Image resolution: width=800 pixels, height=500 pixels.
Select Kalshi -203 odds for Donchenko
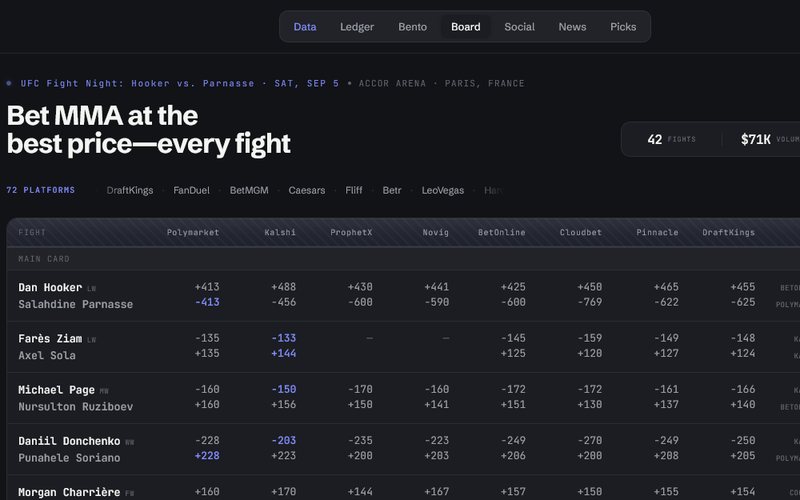(x=284, y=440)
